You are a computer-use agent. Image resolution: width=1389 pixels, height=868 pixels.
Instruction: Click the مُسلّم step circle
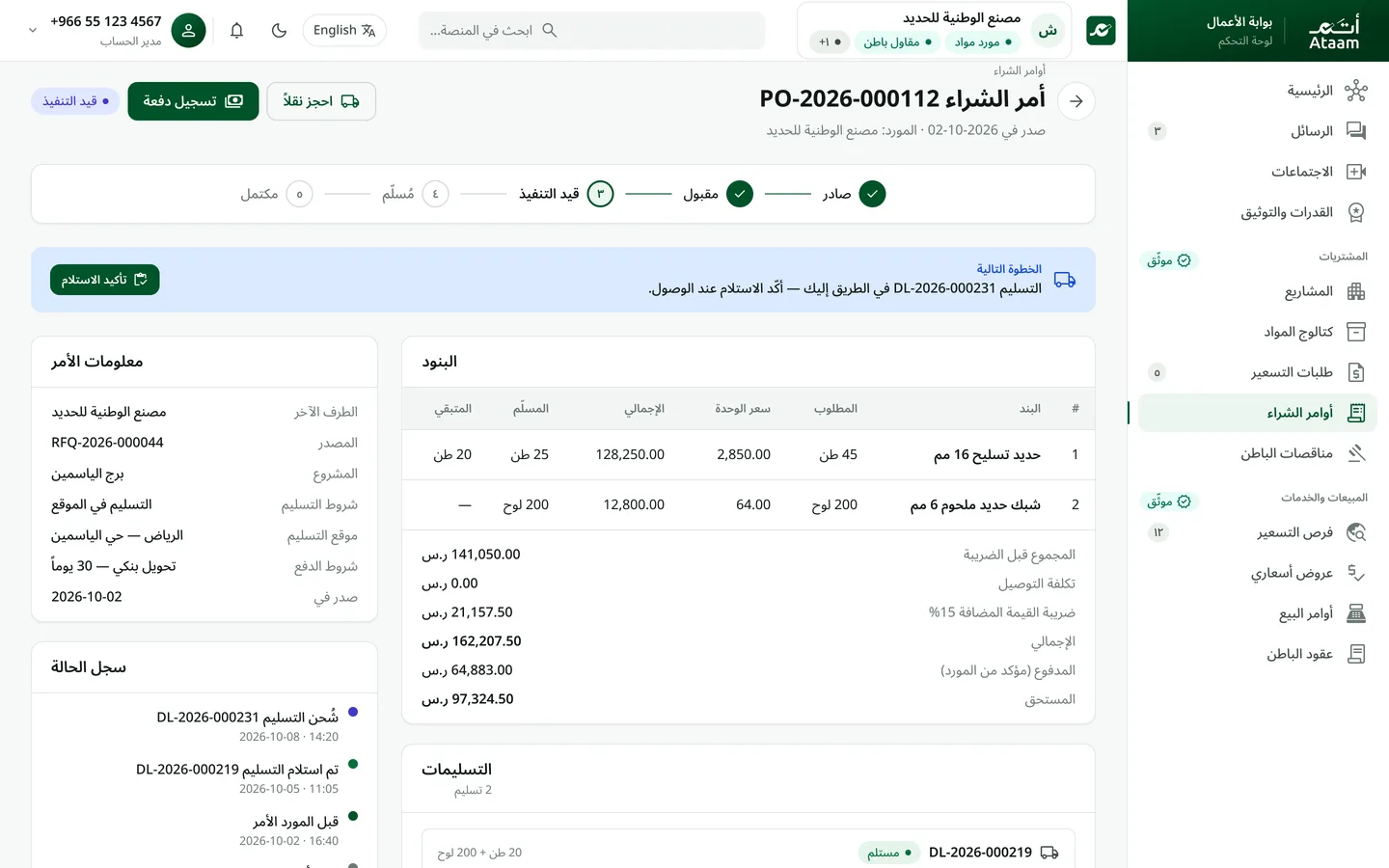435,194
